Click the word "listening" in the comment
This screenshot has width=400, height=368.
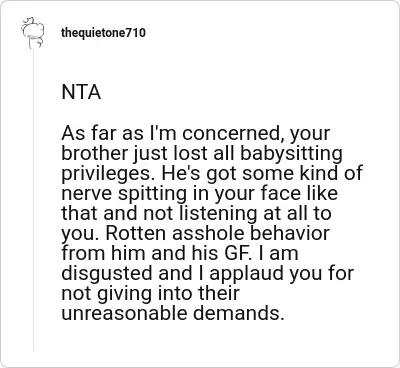219,215
